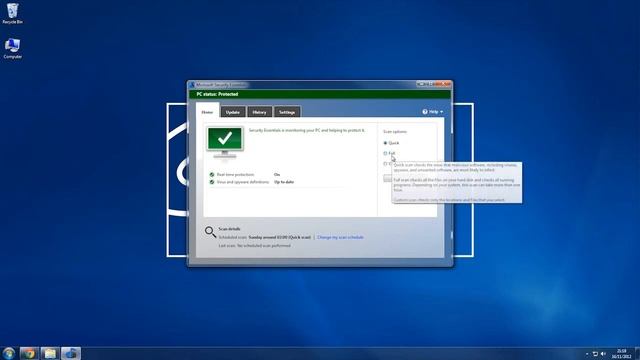Switch to the Update tab
This screenshot has height=360, width=640.
click(233, 112)
